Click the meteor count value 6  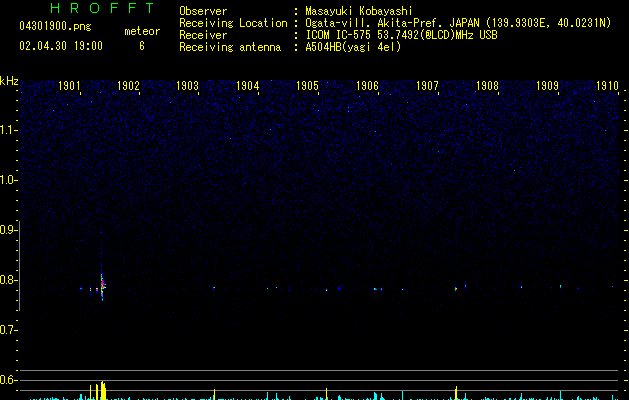[142, 46]
